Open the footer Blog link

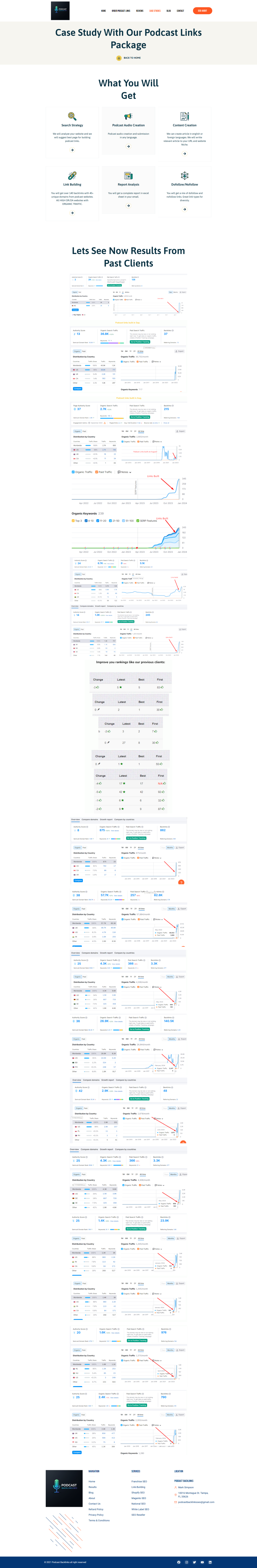point(91,1493)
